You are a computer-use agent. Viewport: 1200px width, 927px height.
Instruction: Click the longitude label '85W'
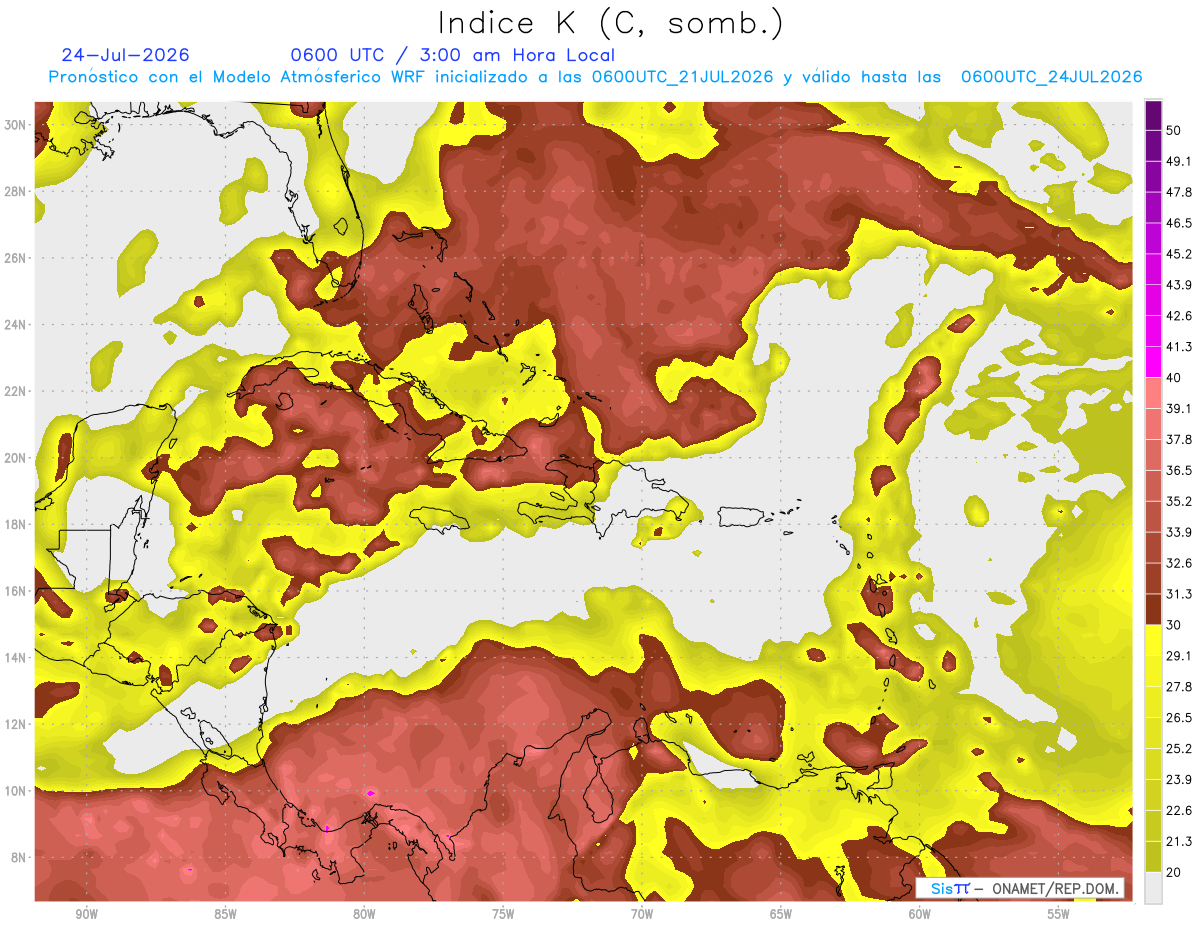[x=225, y=914]
